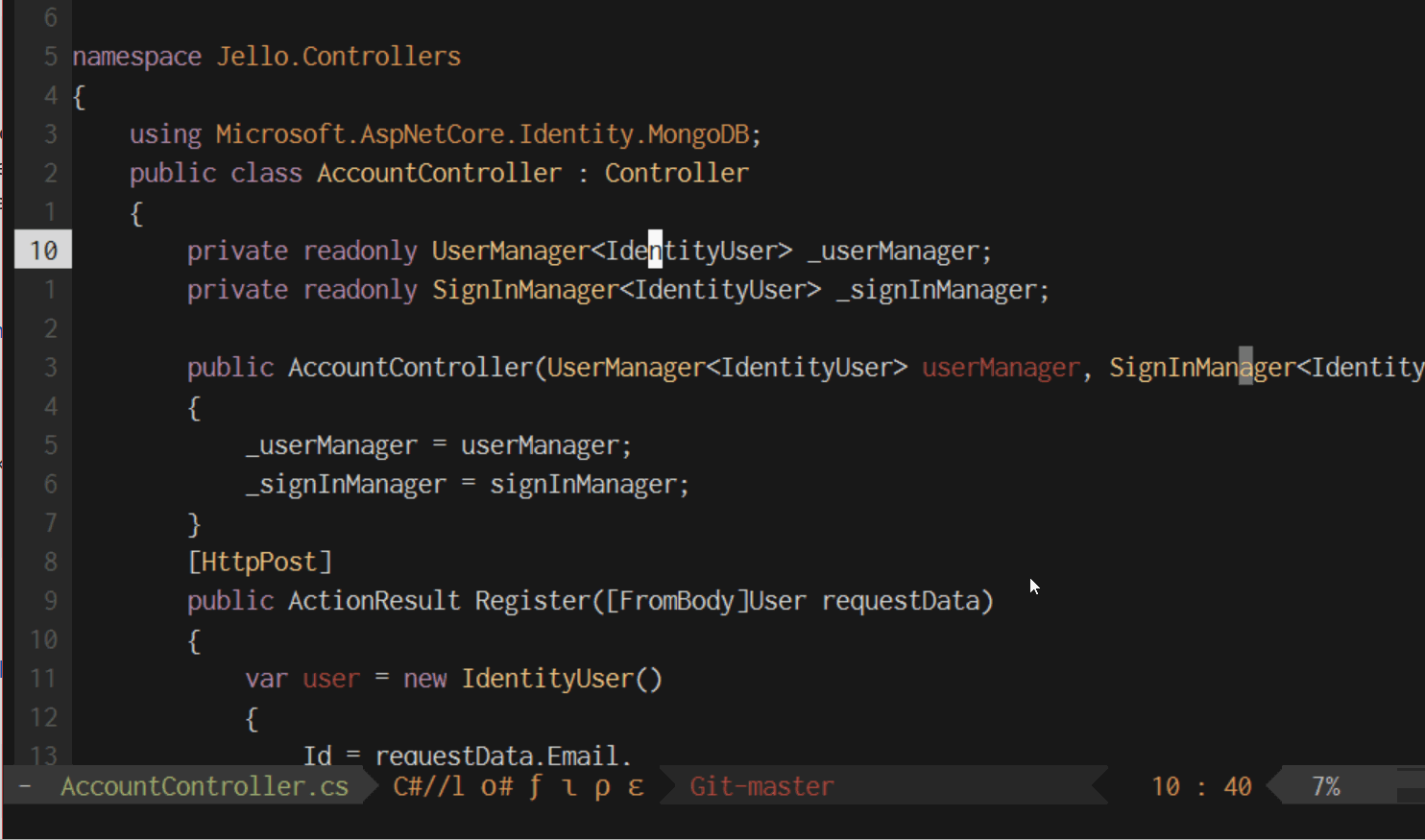Click the ƒ minor-mode indicator in mode line
The width and height of the screenshot is (1425, 840).
[536, 786]
